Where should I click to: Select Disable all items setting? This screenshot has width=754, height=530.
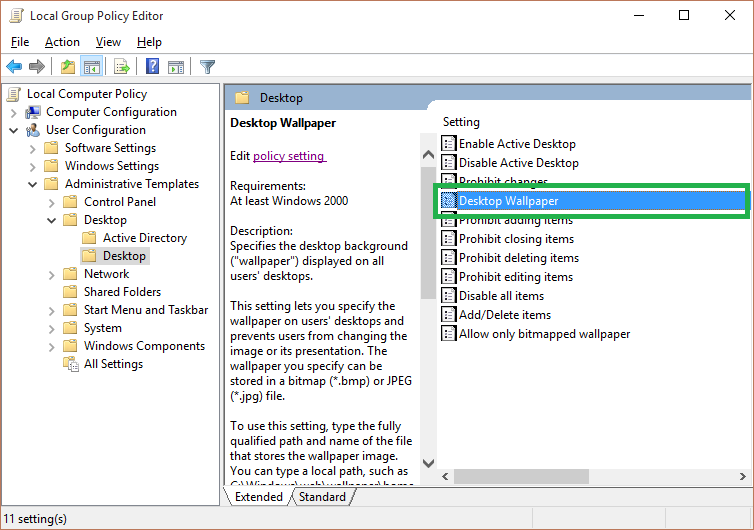pos(501,296)
